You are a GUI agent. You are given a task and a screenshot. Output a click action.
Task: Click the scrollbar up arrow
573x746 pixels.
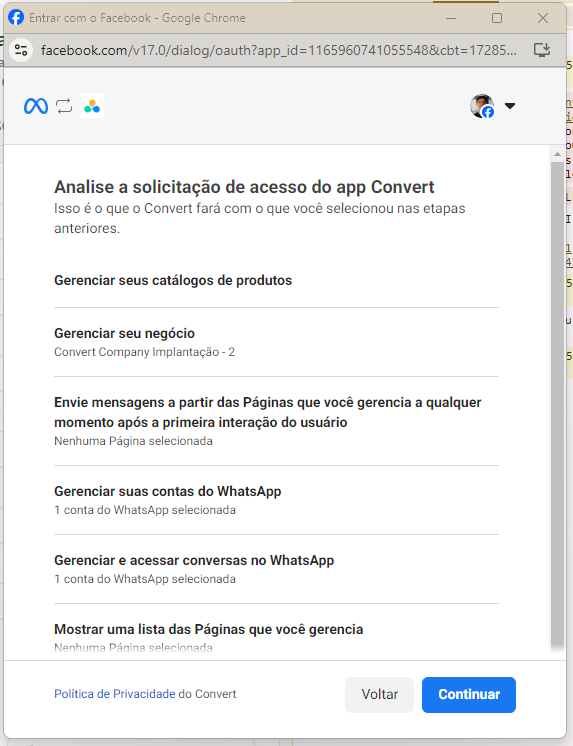pyautogui.click(x=557, y=155)
